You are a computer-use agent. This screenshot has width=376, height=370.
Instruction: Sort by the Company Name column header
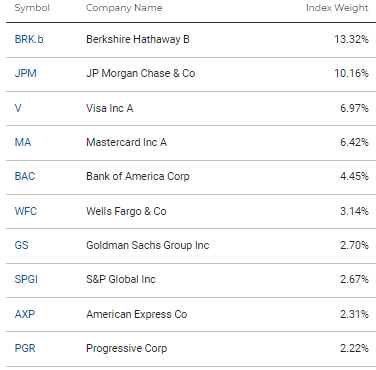pos(124,8)
